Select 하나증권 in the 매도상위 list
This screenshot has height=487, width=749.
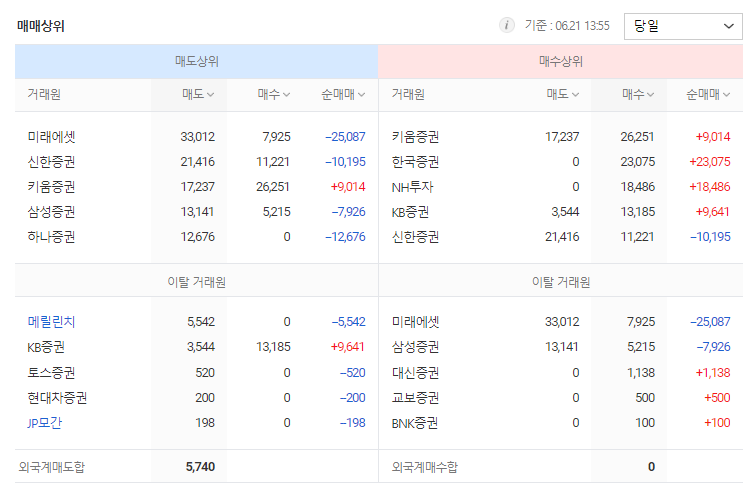tap(51, 237)
